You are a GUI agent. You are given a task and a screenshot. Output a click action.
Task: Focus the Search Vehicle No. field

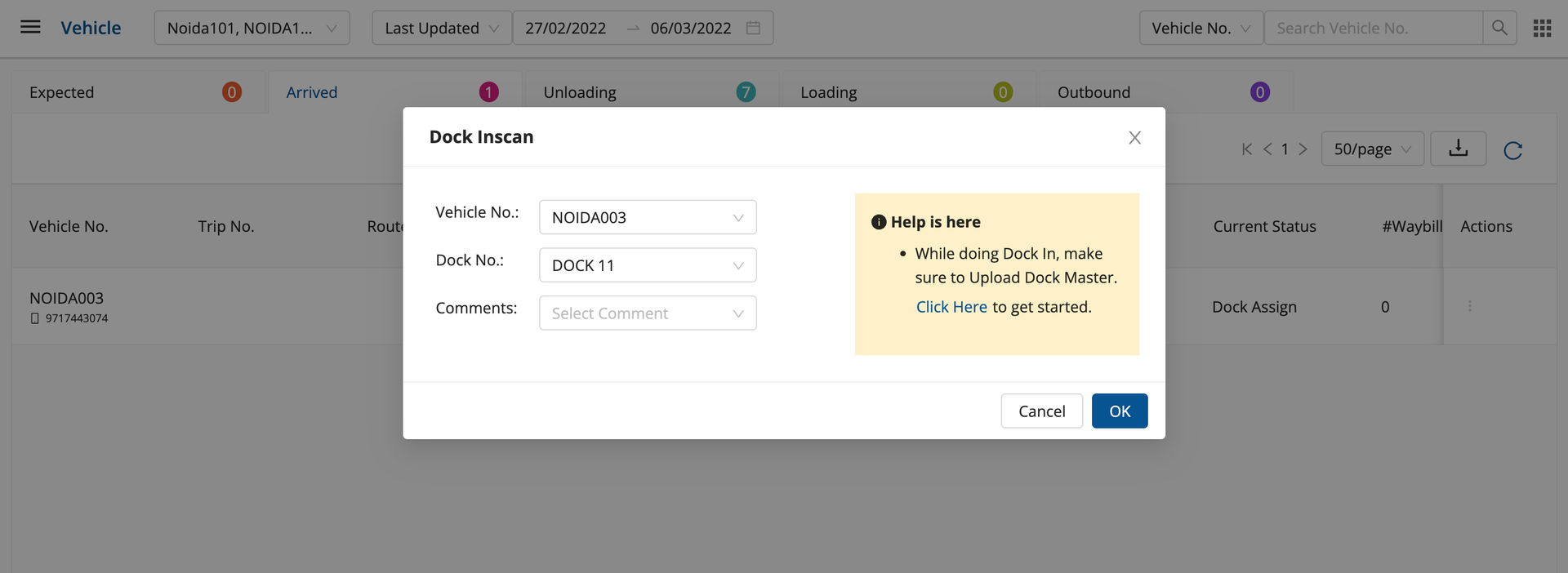pyautogui.click(x=1372, y=28)
